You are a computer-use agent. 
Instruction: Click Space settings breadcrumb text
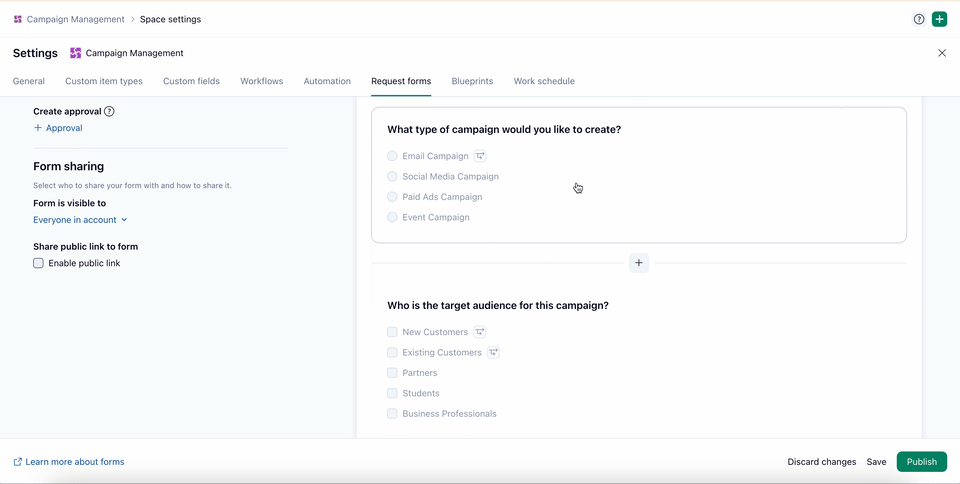point(170,19)
